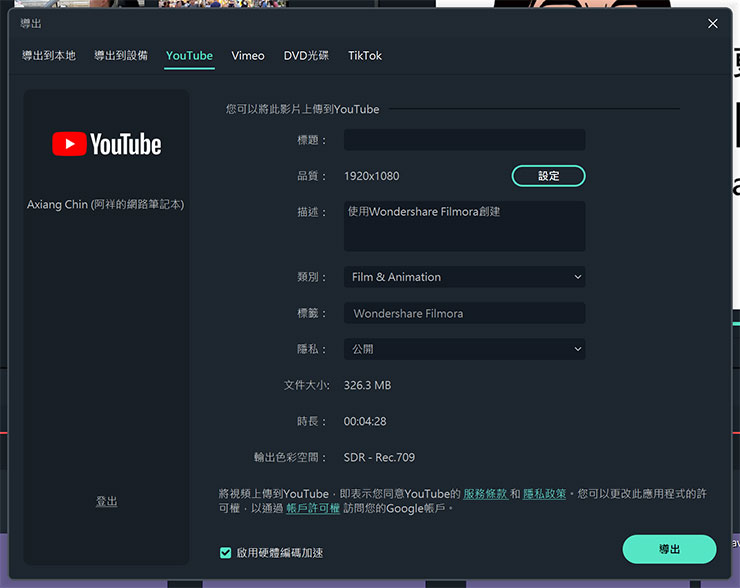Viewport: 740px width, 588px height.
Task: Click the 標籤 Wondershare Filmora tags field
Action: point(464,313)
